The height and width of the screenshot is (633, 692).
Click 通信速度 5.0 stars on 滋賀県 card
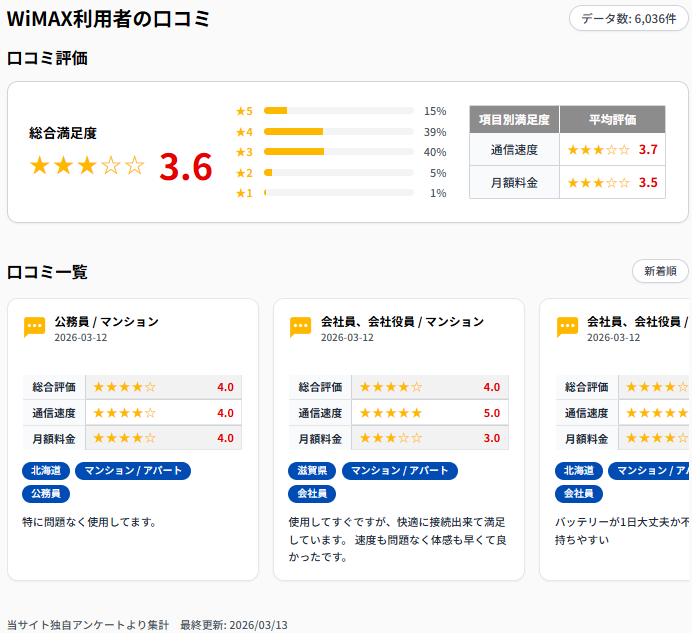click(x=391, y=413)
